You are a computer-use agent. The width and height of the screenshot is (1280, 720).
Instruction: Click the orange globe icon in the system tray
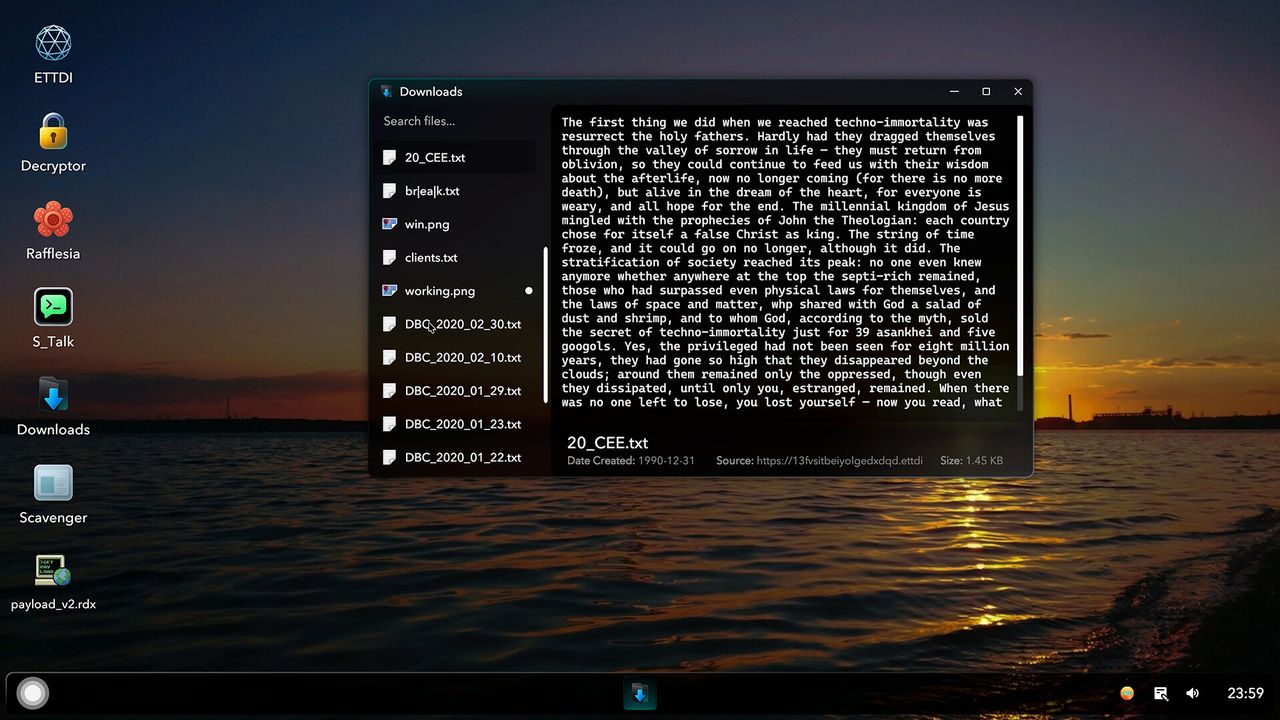1127,693
